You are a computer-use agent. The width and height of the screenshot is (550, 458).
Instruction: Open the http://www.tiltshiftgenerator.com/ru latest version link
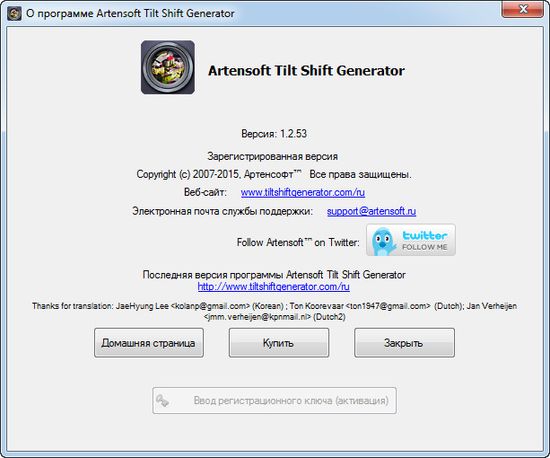click(x=274, y=287)
